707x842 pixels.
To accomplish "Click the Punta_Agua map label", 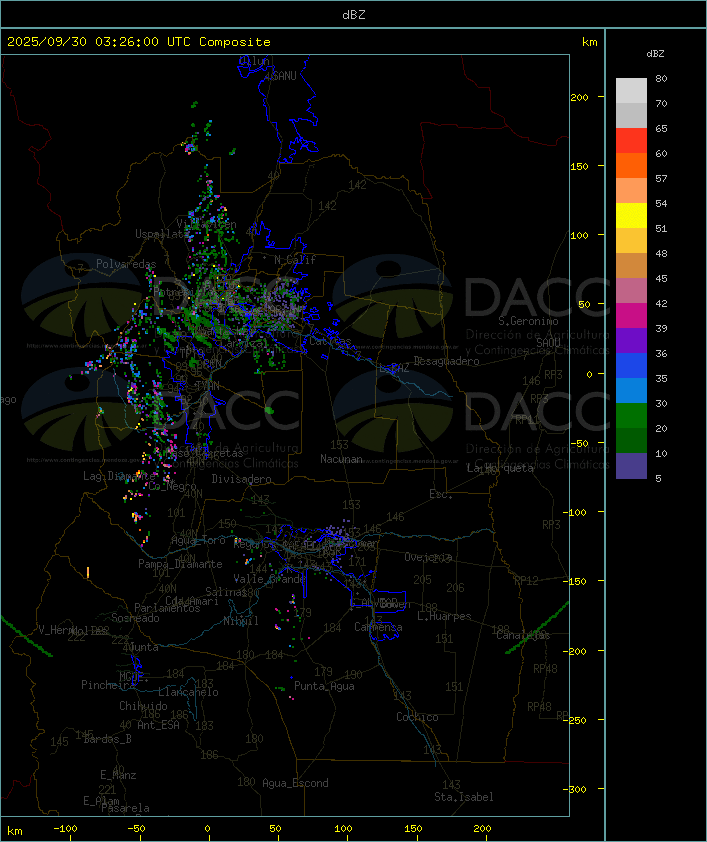I will point(324,686).
